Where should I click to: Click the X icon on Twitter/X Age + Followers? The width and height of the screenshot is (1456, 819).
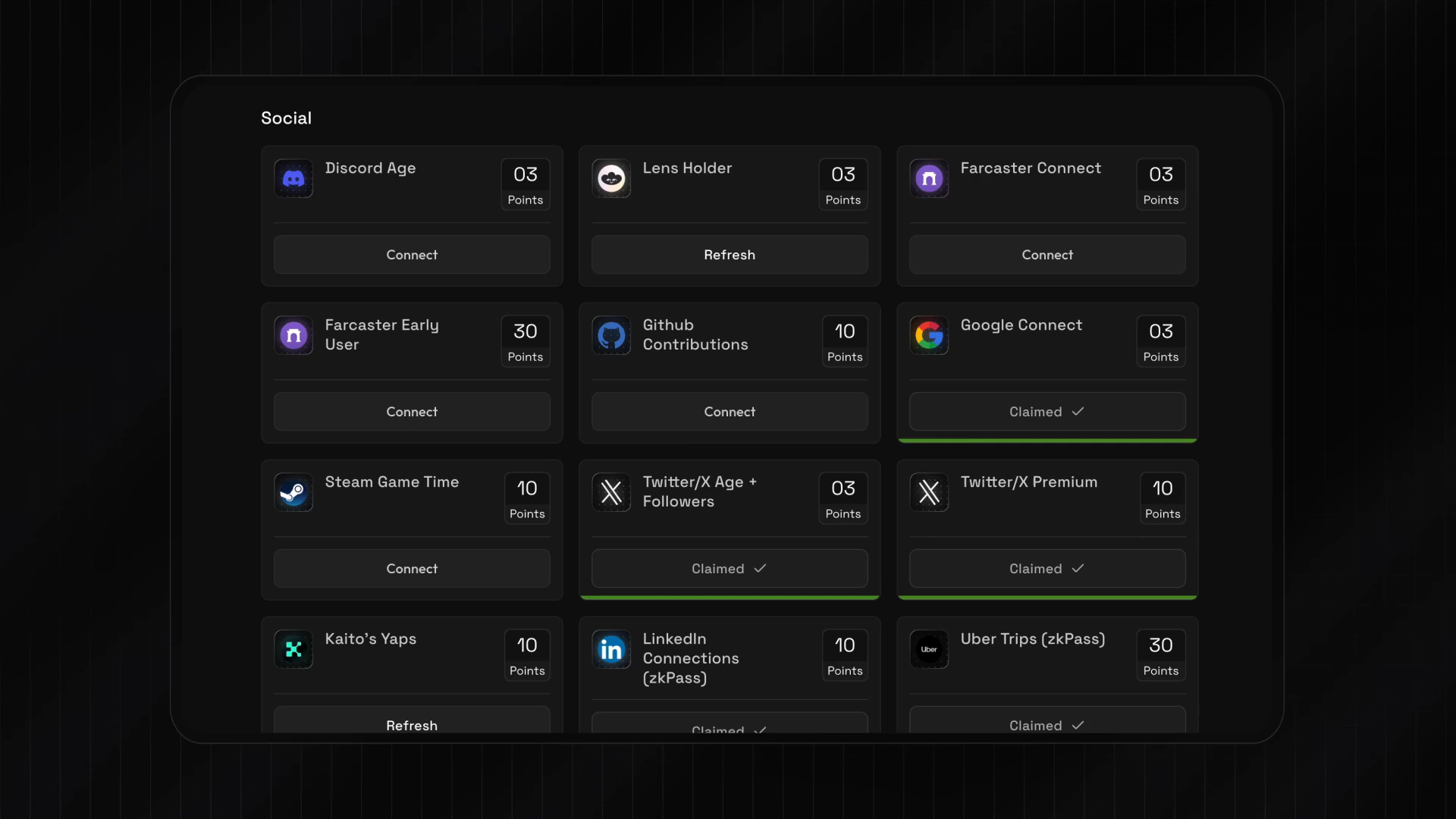[x=611, y=492]
